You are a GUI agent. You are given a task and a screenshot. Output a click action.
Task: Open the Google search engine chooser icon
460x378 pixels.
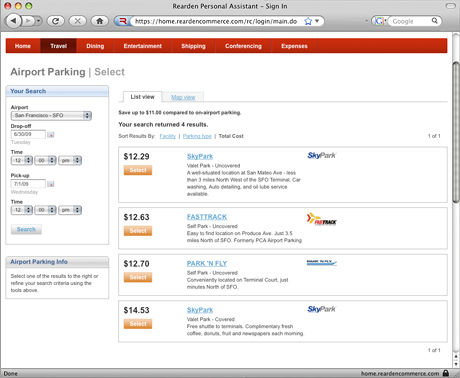tap(380, 21)
